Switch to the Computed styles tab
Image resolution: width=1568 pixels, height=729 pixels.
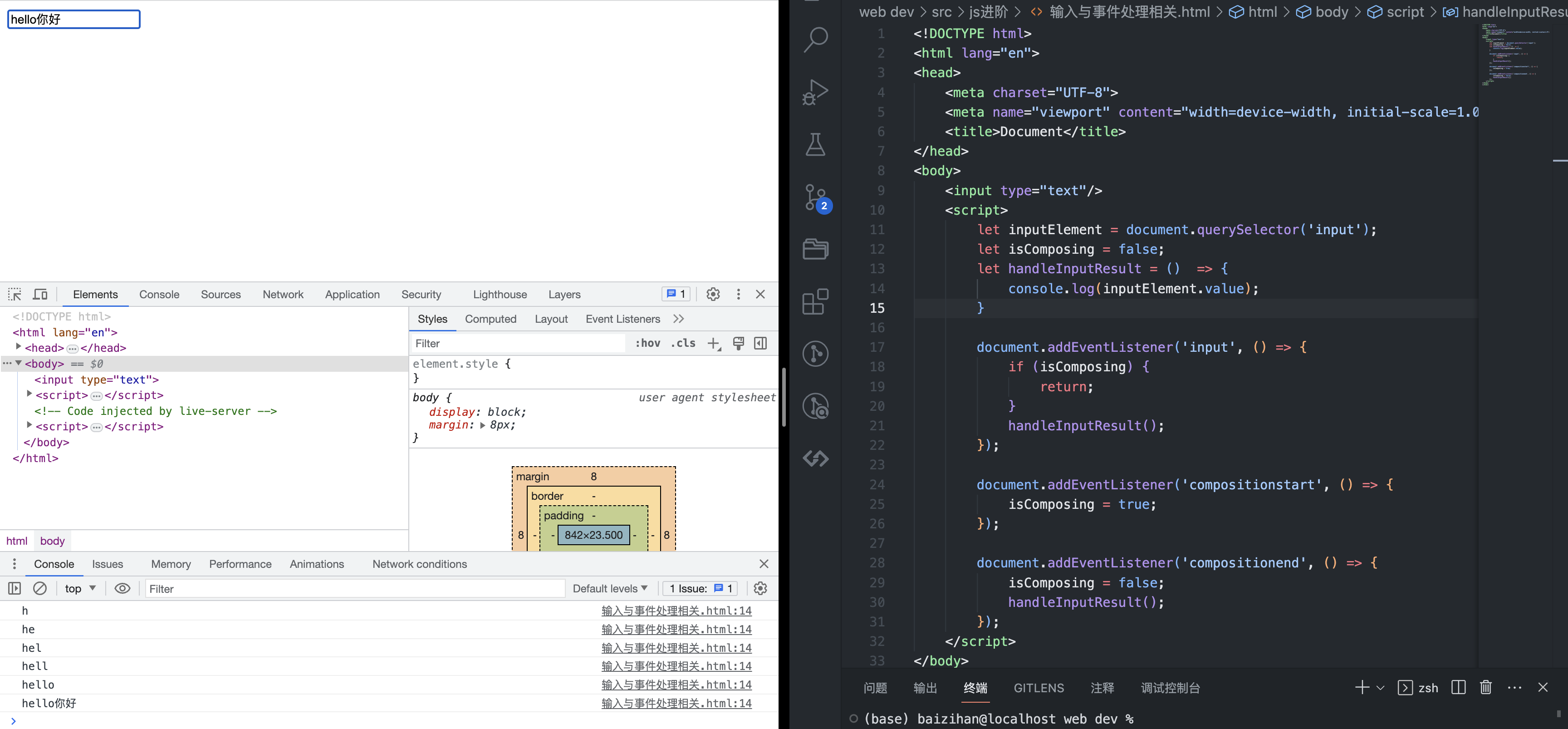(x=490, y=319)
